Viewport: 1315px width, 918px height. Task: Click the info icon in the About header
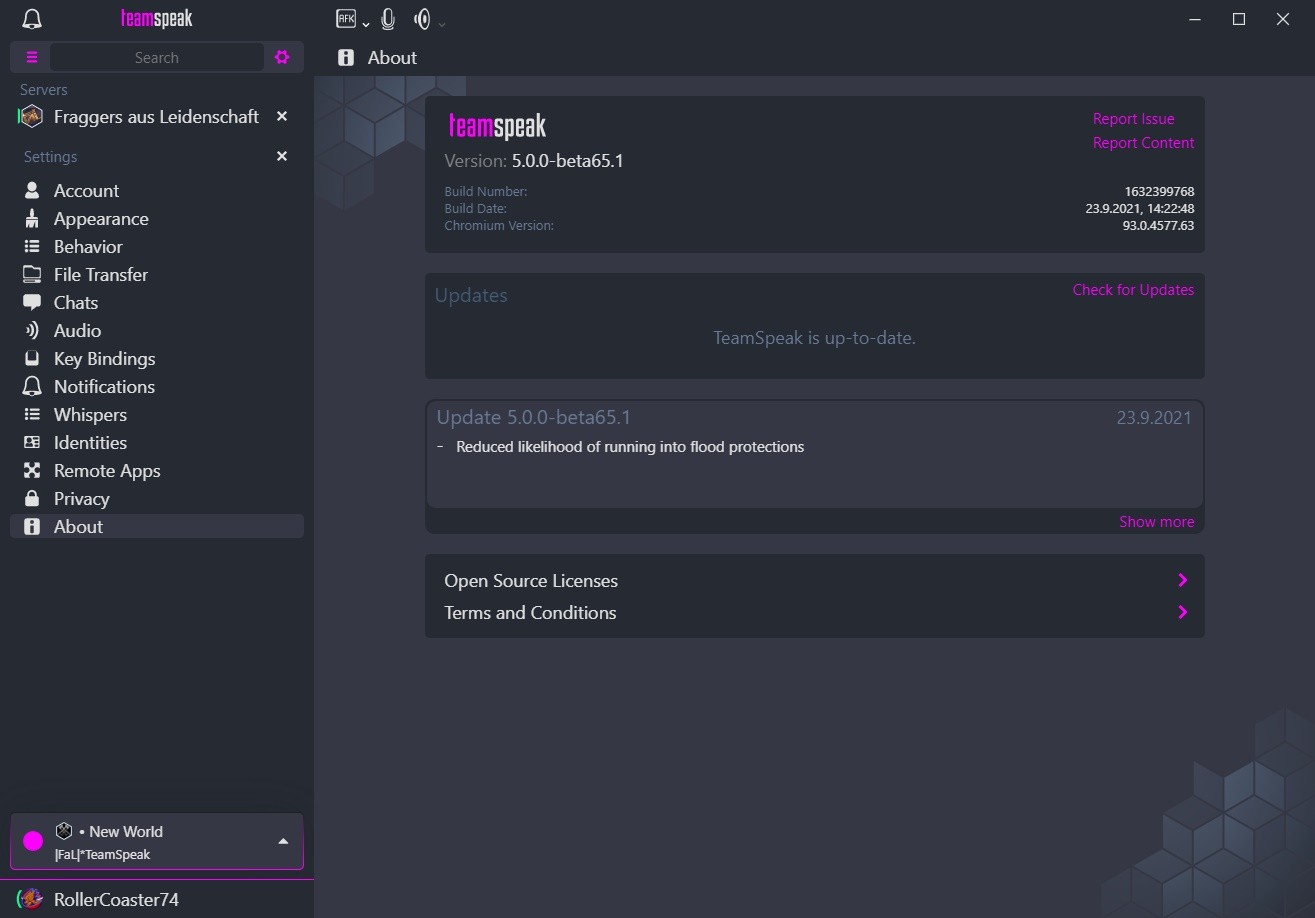[x=346, y=57]
